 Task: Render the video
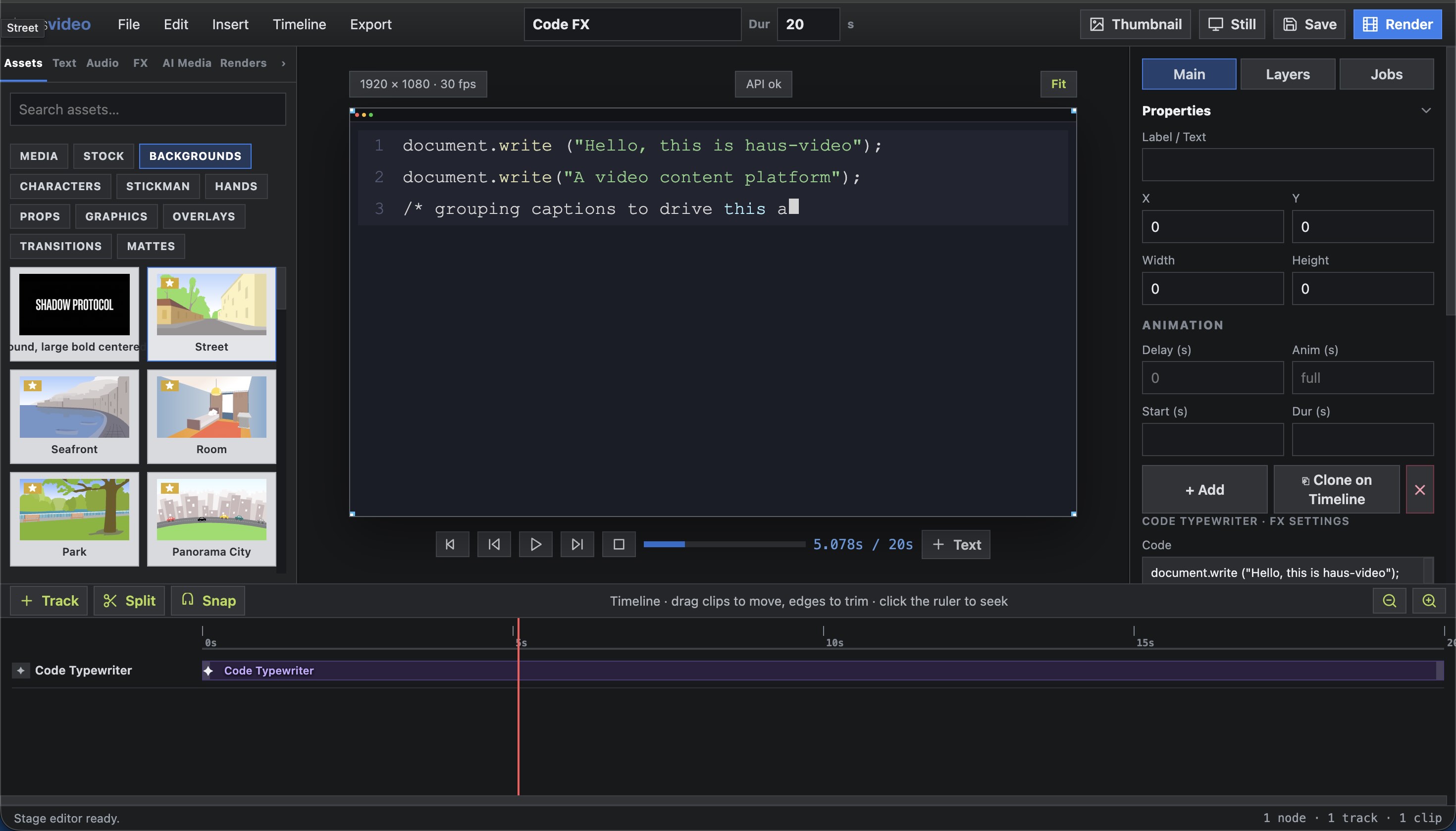[1397, 24]
